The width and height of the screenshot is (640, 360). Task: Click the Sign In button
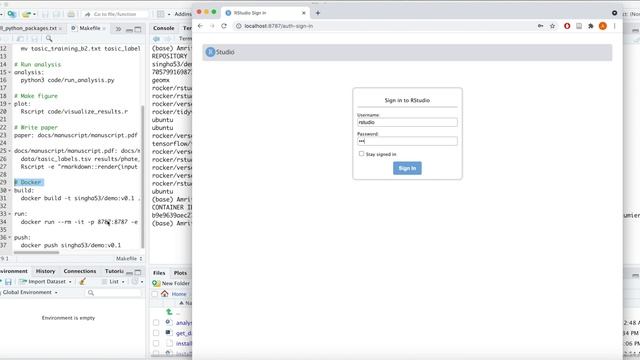[x=407, y=168]
